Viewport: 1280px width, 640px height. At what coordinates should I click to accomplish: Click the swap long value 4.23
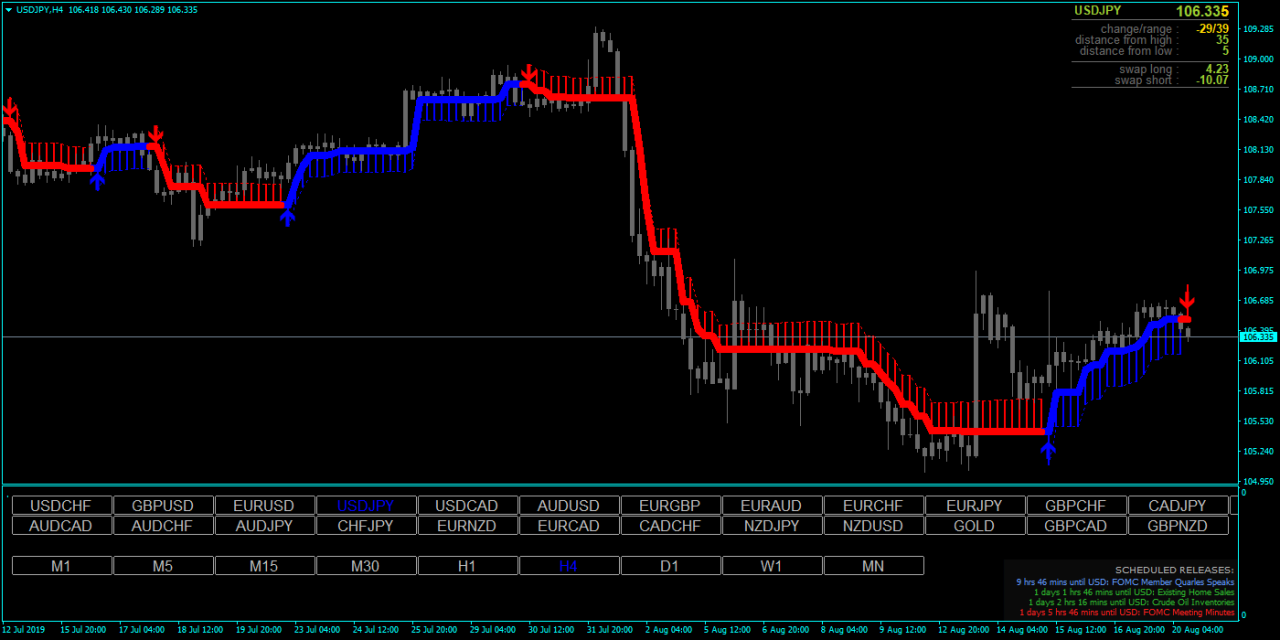(x=1217, y=69)
